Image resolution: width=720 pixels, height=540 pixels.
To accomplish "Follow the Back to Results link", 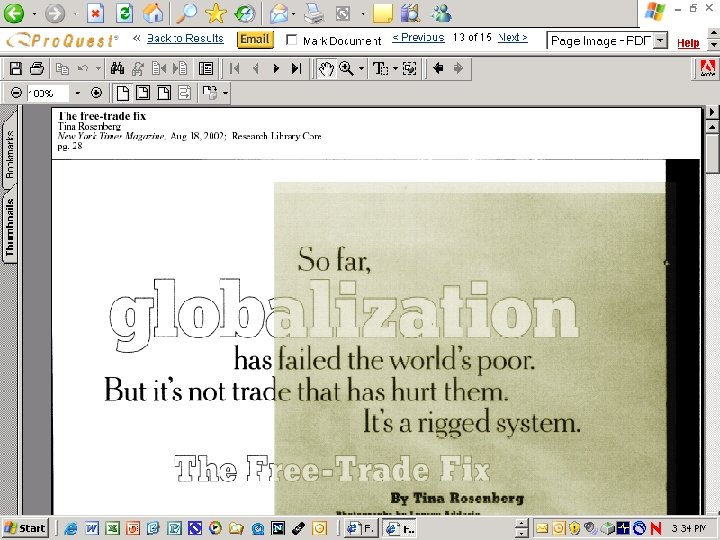I will click(185, 39).
